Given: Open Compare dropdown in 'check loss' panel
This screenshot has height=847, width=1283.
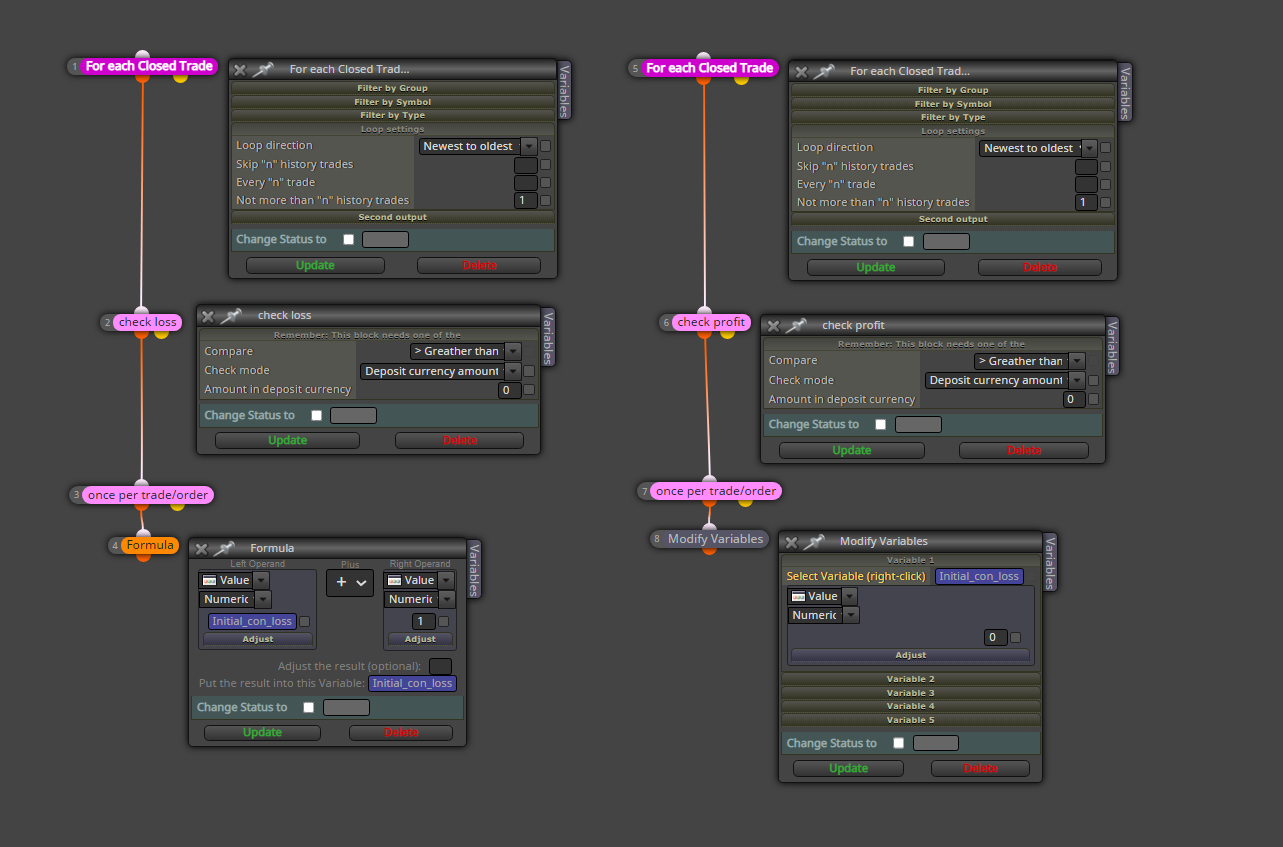Looking at the screenshot, I should coord(465,351).
